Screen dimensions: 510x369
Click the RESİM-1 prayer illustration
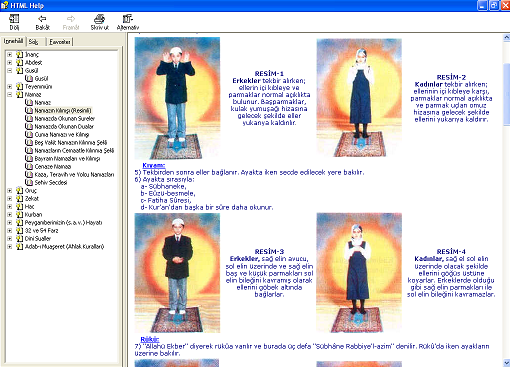tap(177, 98)
